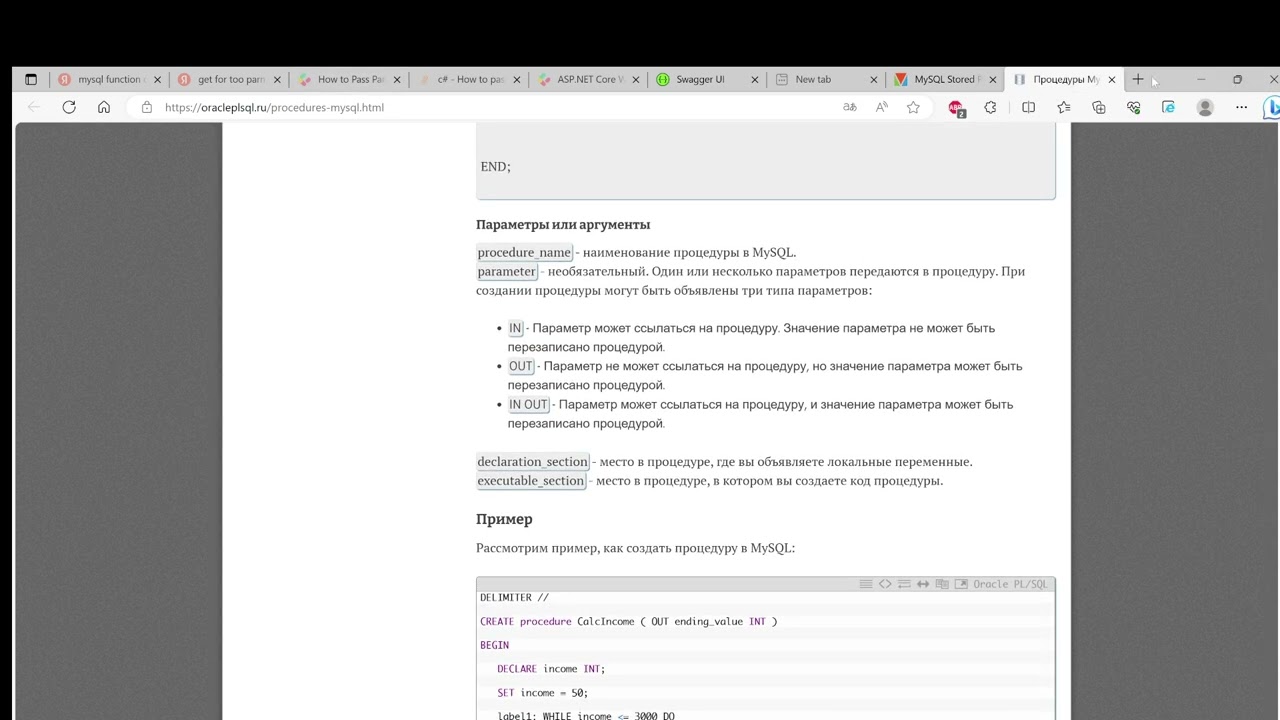
Task: Open the Bing Copilot sidebar icon
Action: click(1272, 107)
